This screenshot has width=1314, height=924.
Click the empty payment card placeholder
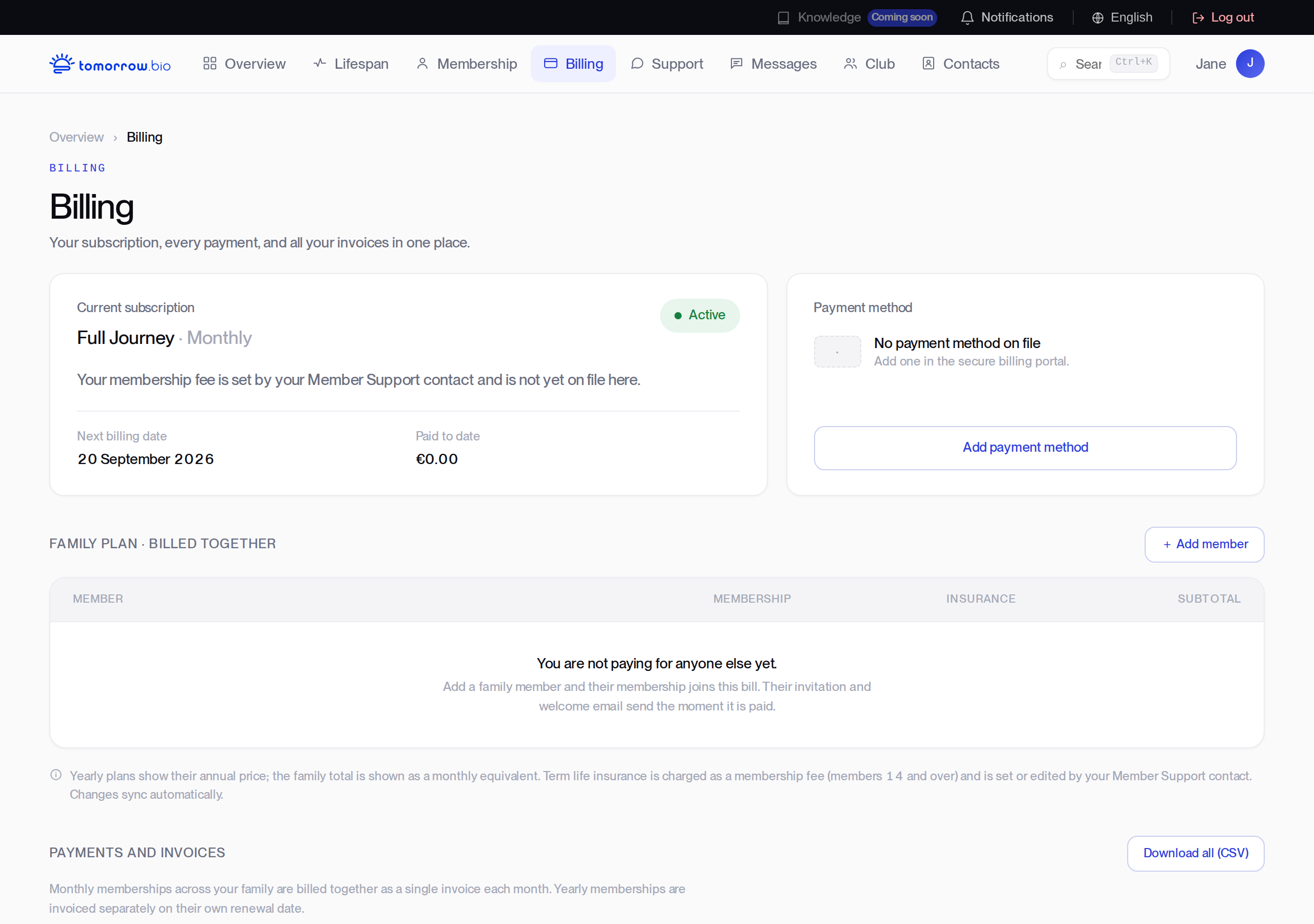click(x=837, y=352)
